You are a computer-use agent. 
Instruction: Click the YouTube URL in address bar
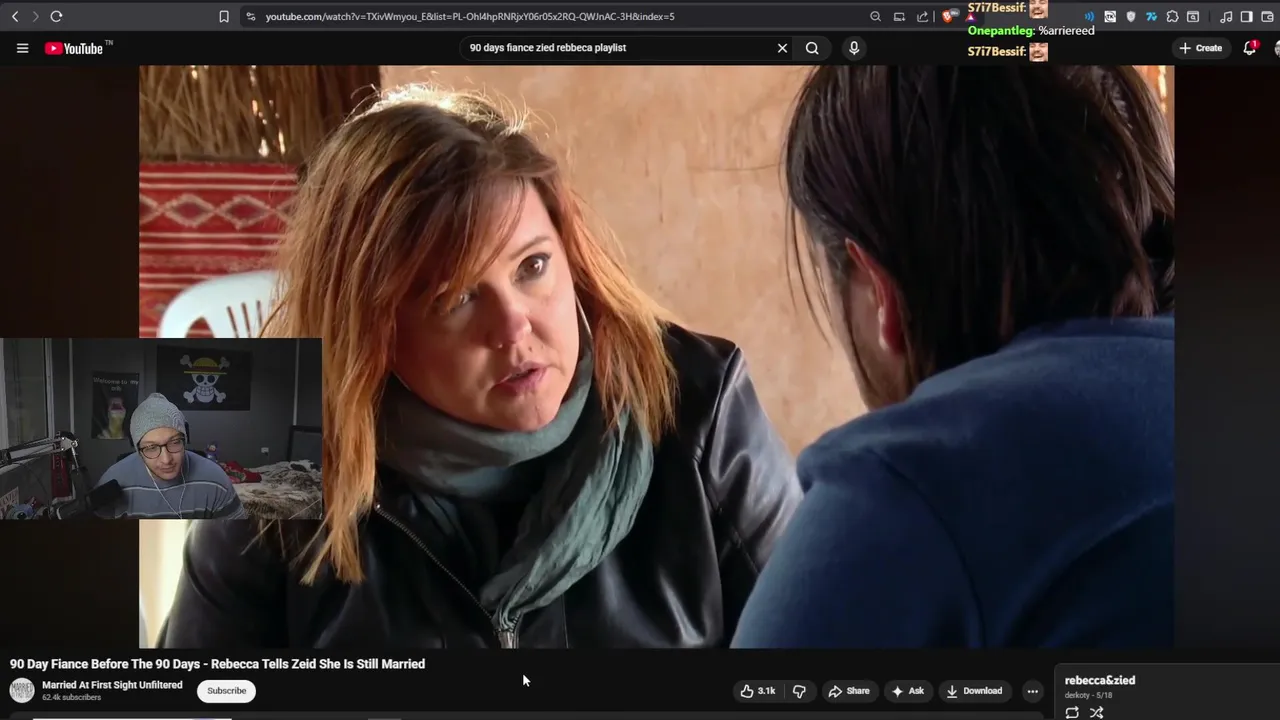(470, 16)
